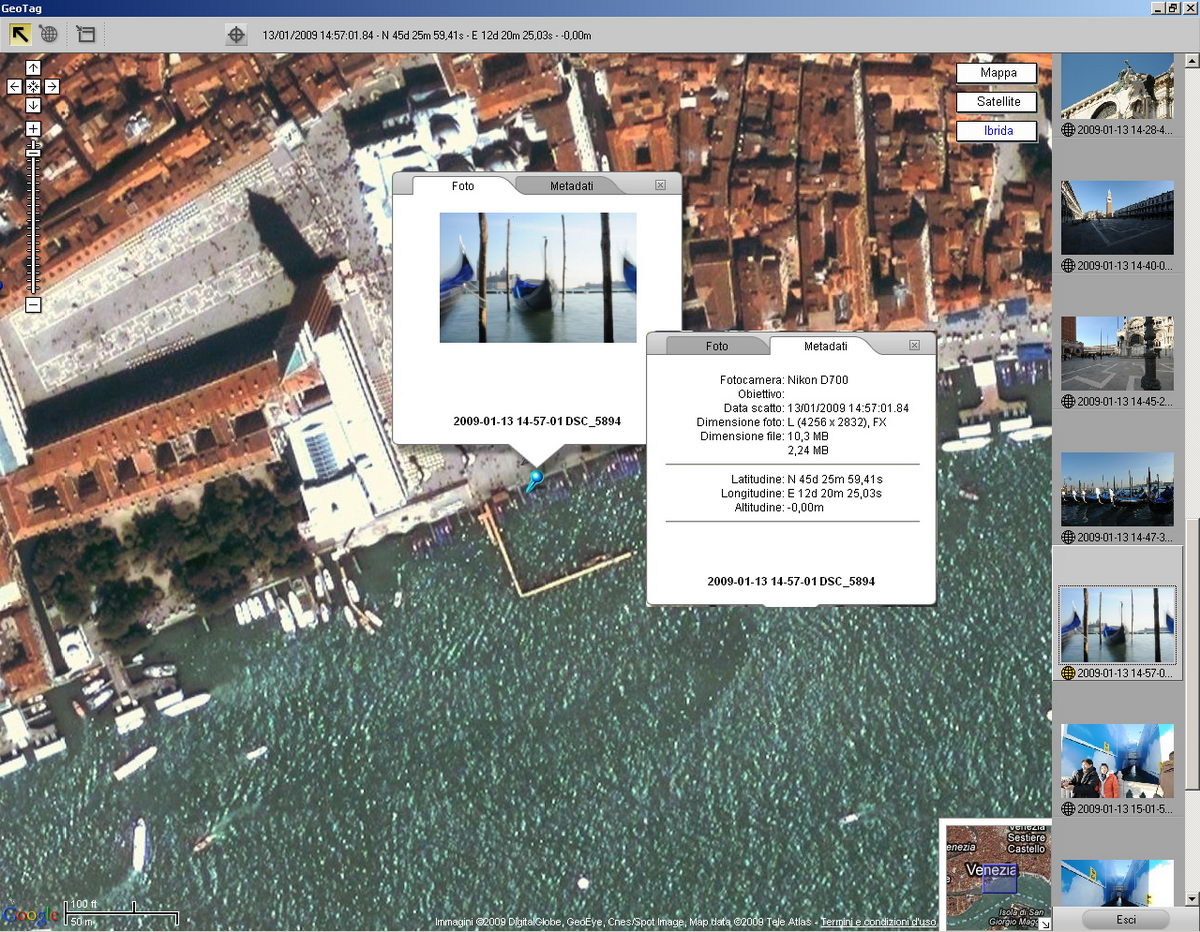1200x932 pixels.
Task: Close the gondola photo popup
Action: pos(660,185)
